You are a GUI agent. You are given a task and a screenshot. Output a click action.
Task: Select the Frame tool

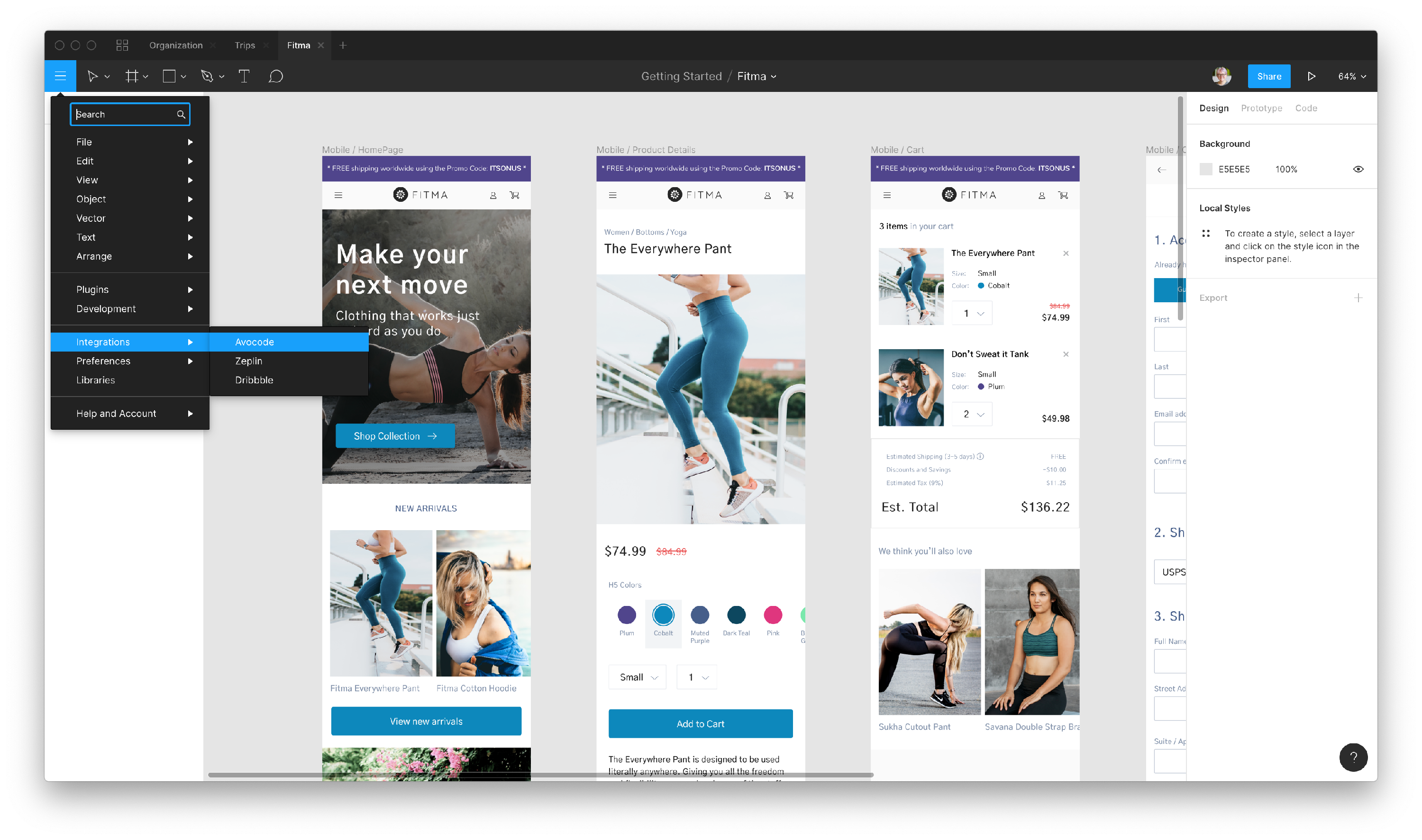coord(131,76)
